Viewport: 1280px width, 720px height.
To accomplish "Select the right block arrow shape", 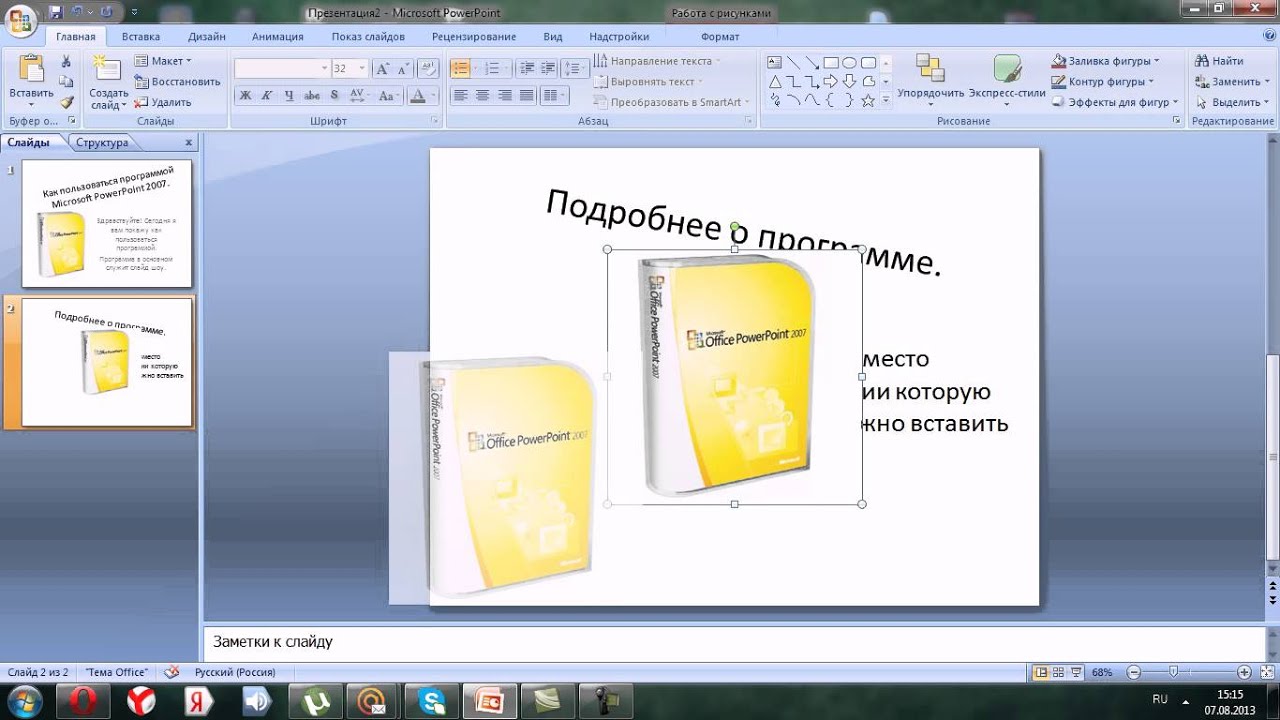I will [x=830, y=81].
